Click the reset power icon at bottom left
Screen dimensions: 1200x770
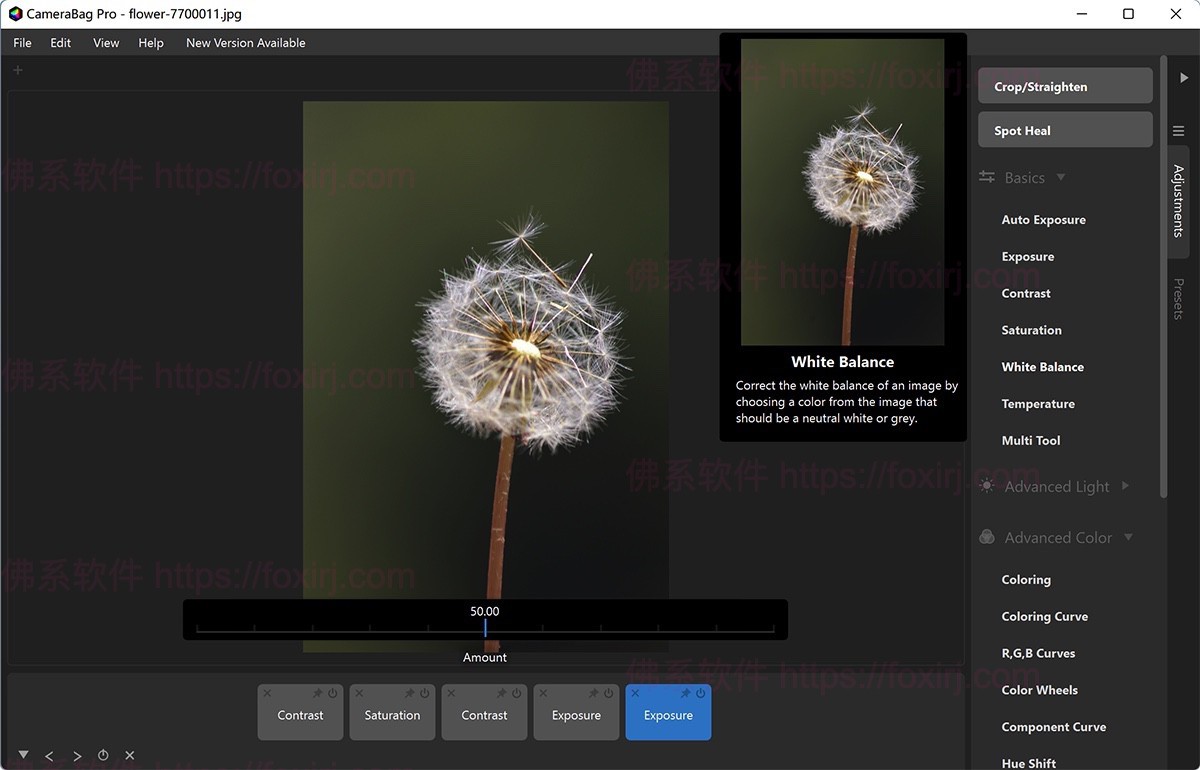102,756
